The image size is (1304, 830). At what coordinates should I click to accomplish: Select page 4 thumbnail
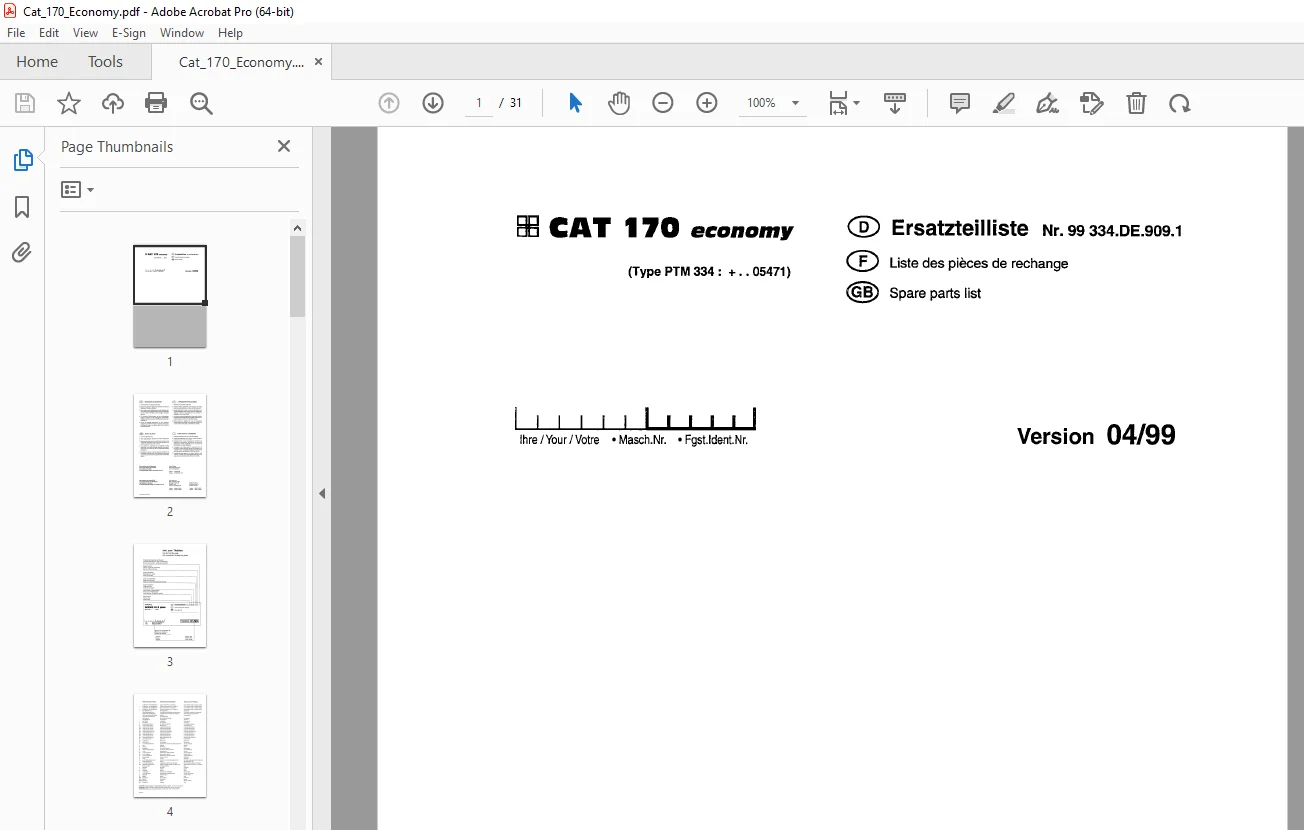pyautogui.click(x=170, y=746)
